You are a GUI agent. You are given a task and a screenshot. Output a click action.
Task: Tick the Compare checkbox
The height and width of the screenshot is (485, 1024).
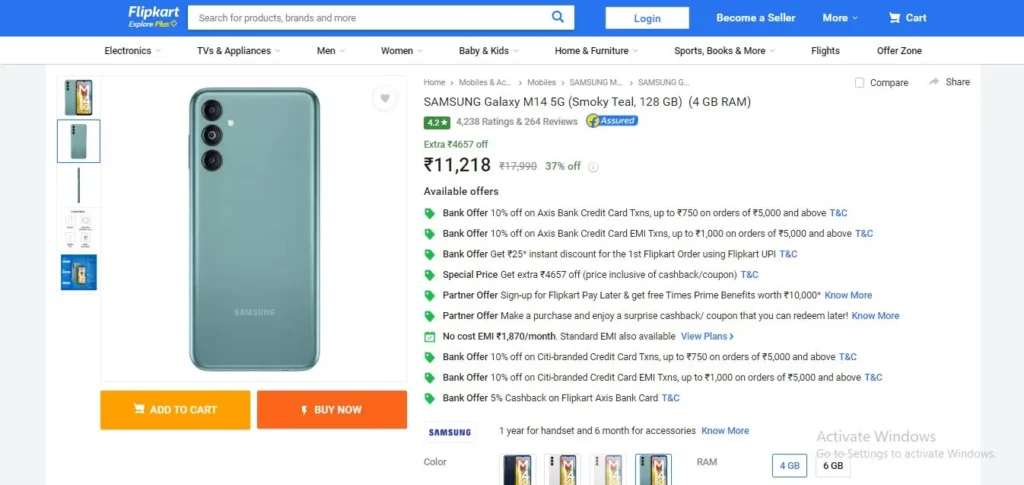coord(859,83)
